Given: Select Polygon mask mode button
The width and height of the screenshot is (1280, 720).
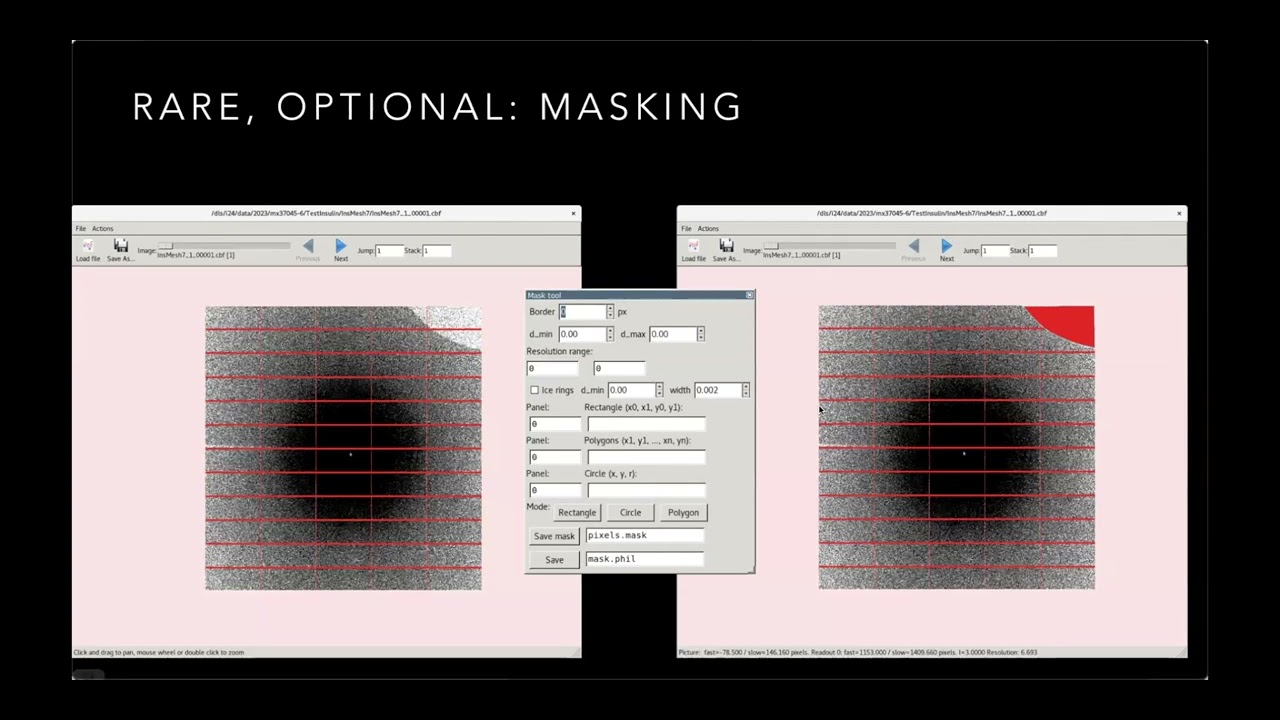Looking at the screenshot, I should (683, 513).
